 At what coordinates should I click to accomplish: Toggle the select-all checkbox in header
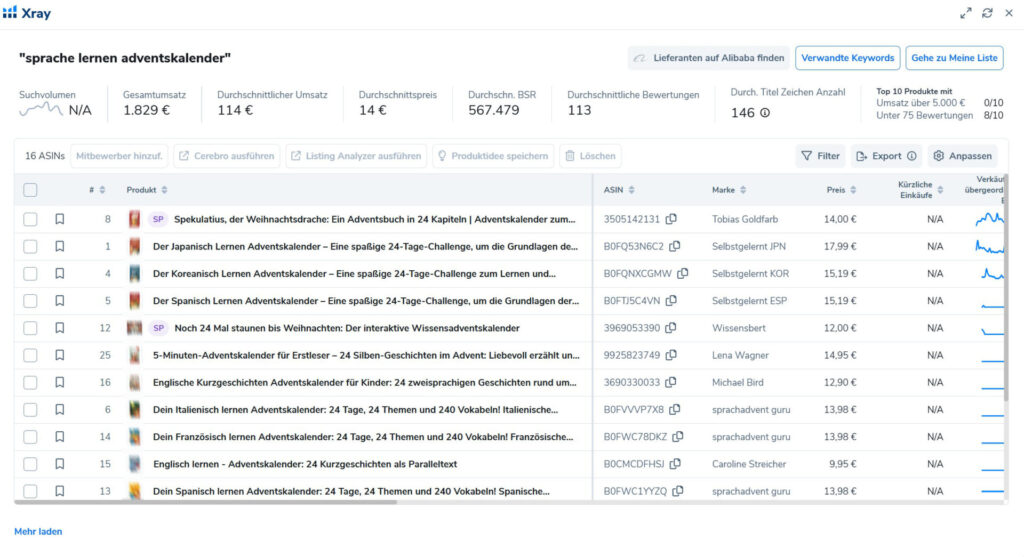point(30,190)
